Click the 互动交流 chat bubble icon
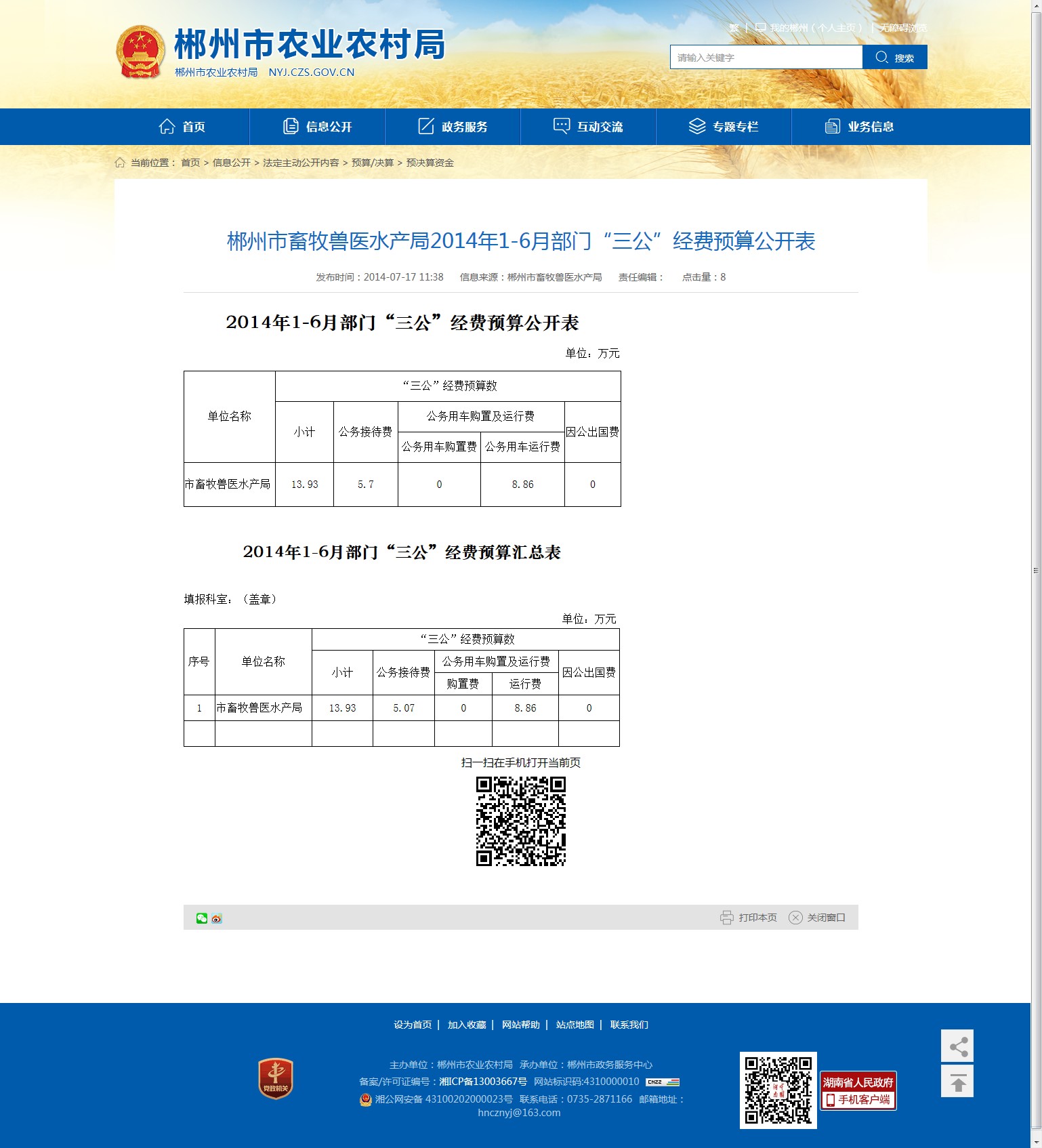Image resolution: width=1042 pixels, height=1148 pixels. (562, 126)
